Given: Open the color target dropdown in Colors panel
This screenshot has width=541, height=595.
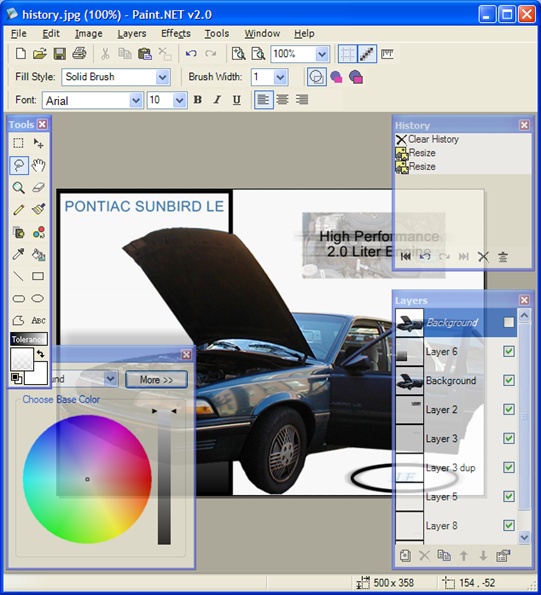Looking at the screenshot, I should [x=110, y=379].
